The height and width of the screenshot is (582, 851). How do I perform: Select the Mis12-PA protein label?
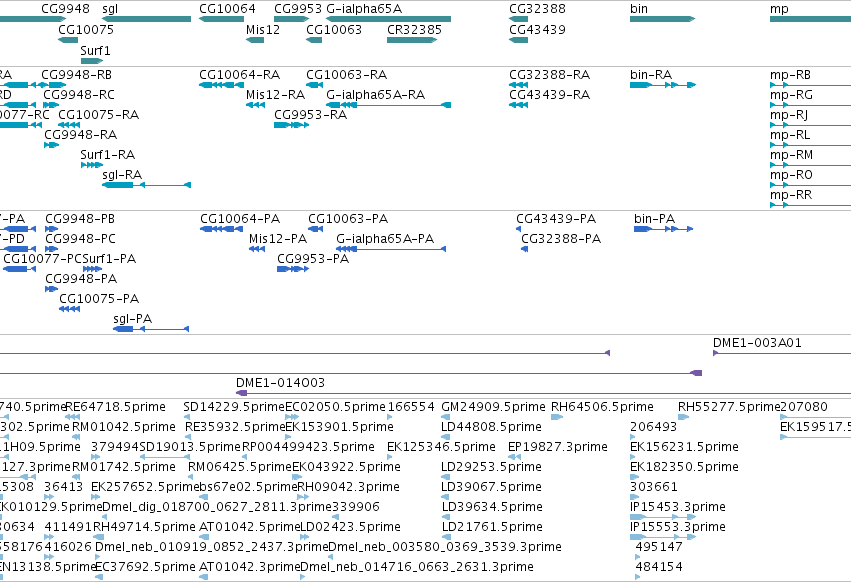point(278,239)
